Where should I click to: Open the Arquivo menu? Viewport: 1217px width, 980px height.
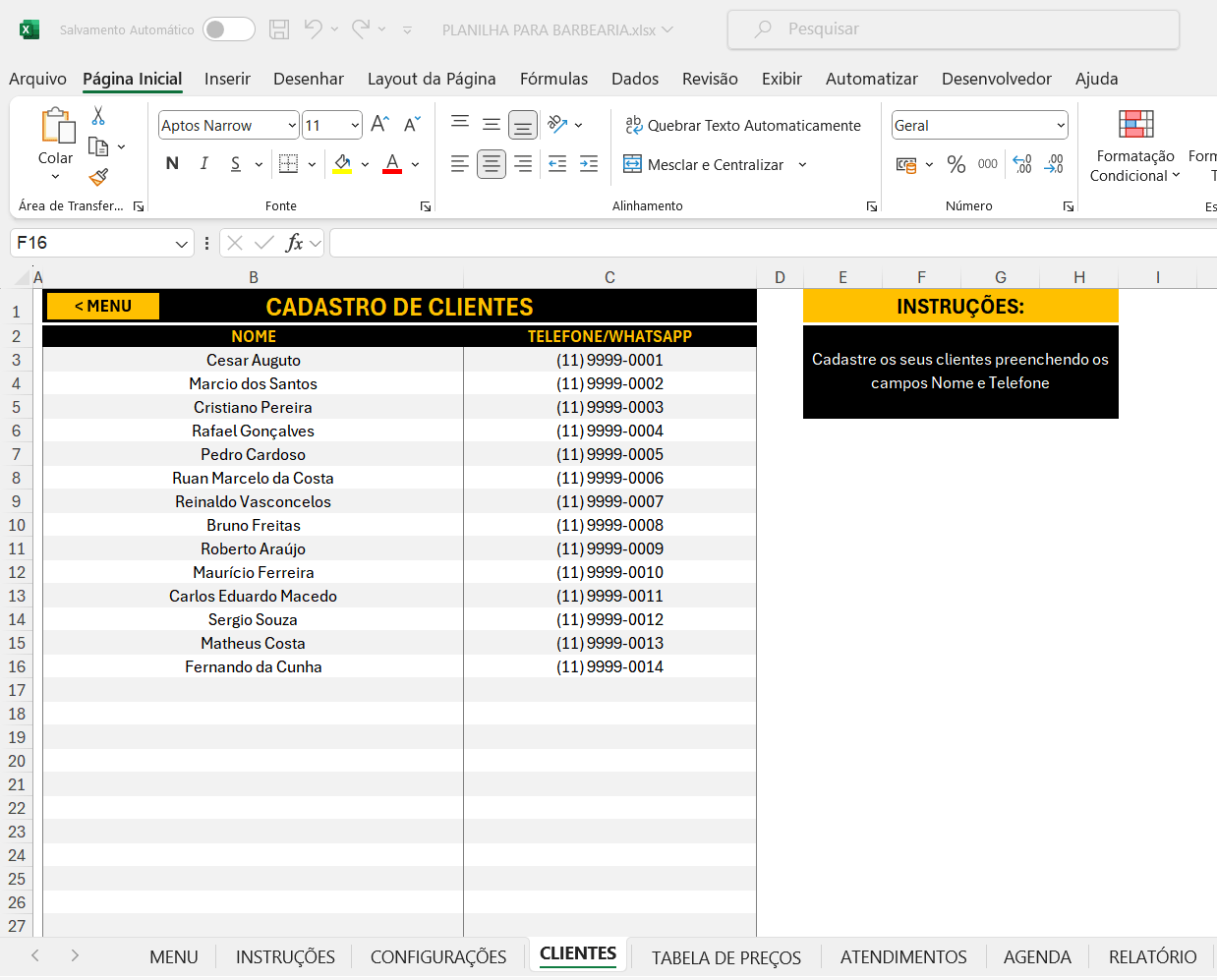(x=37, y=79)
